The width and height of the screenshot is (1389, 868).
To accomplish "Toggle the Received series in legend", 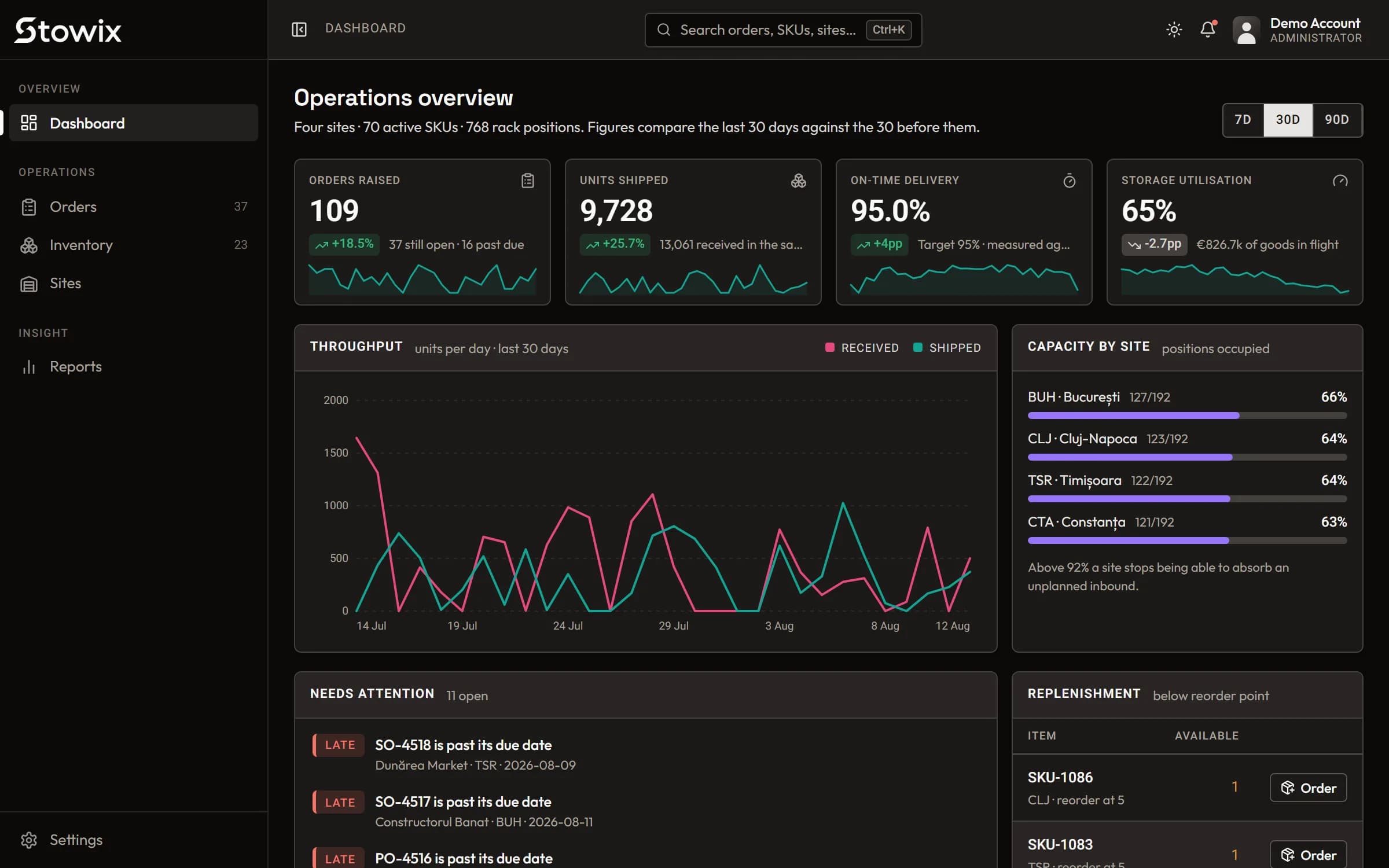I will click(862, 348).
